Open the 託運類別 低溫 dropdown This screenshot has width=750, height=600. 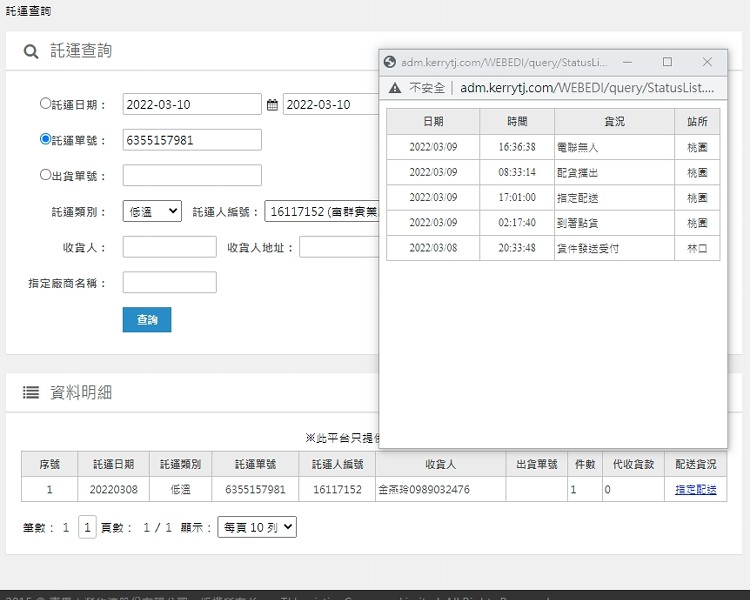[x=152, y=211]
